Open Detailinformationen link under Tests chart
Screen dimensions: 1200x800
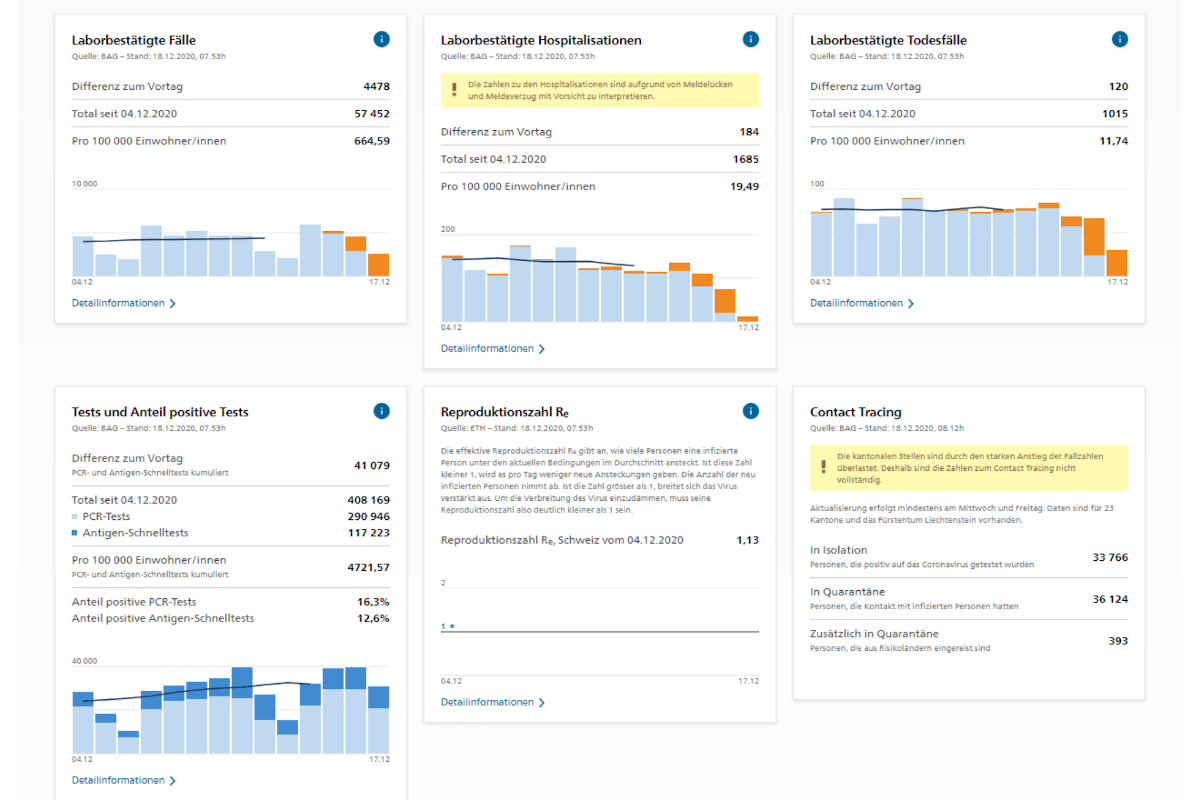(x=118, y=780)
